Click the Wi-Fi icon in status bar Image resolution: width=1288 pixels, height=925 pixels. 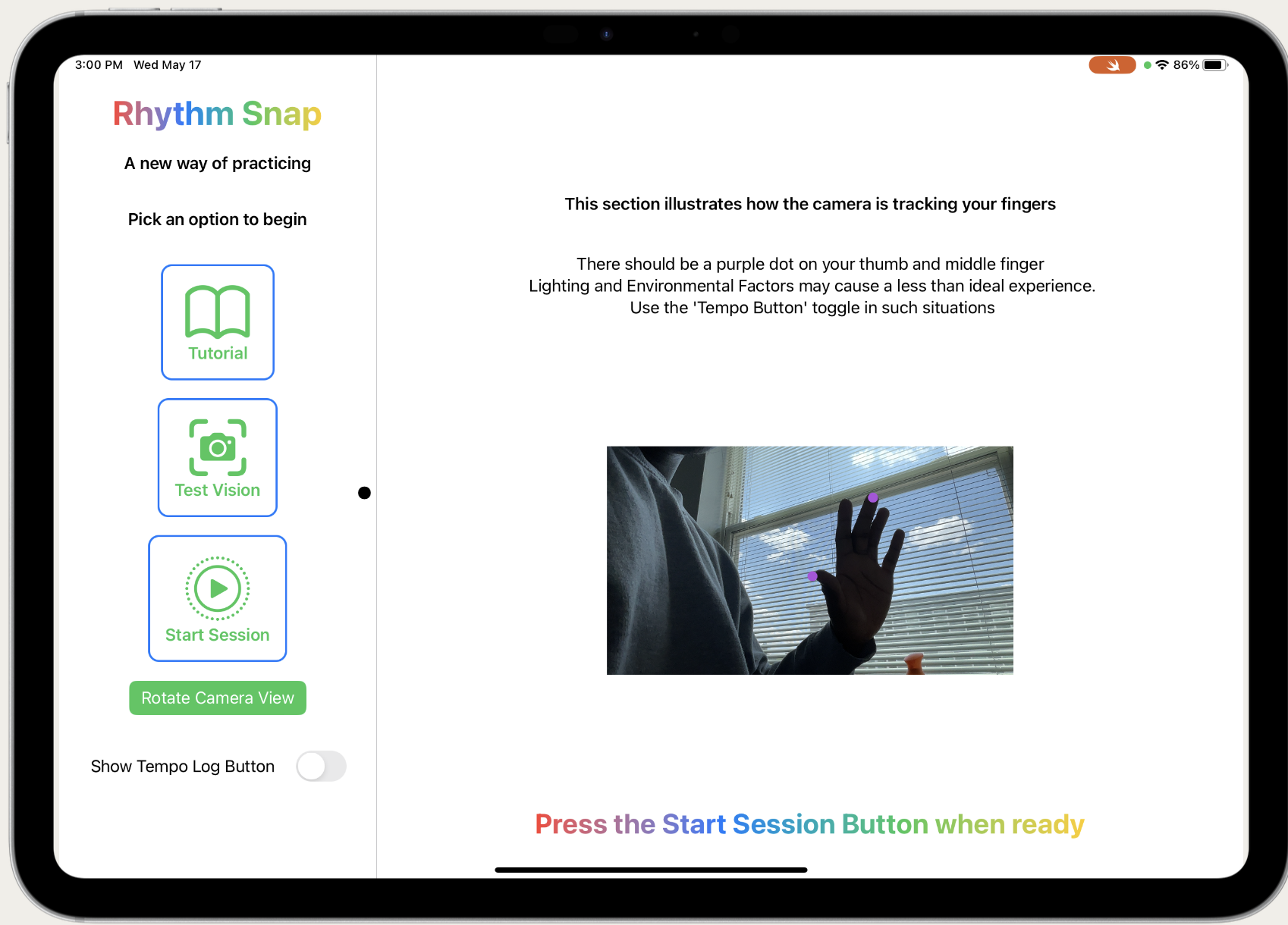[1161, 65]
